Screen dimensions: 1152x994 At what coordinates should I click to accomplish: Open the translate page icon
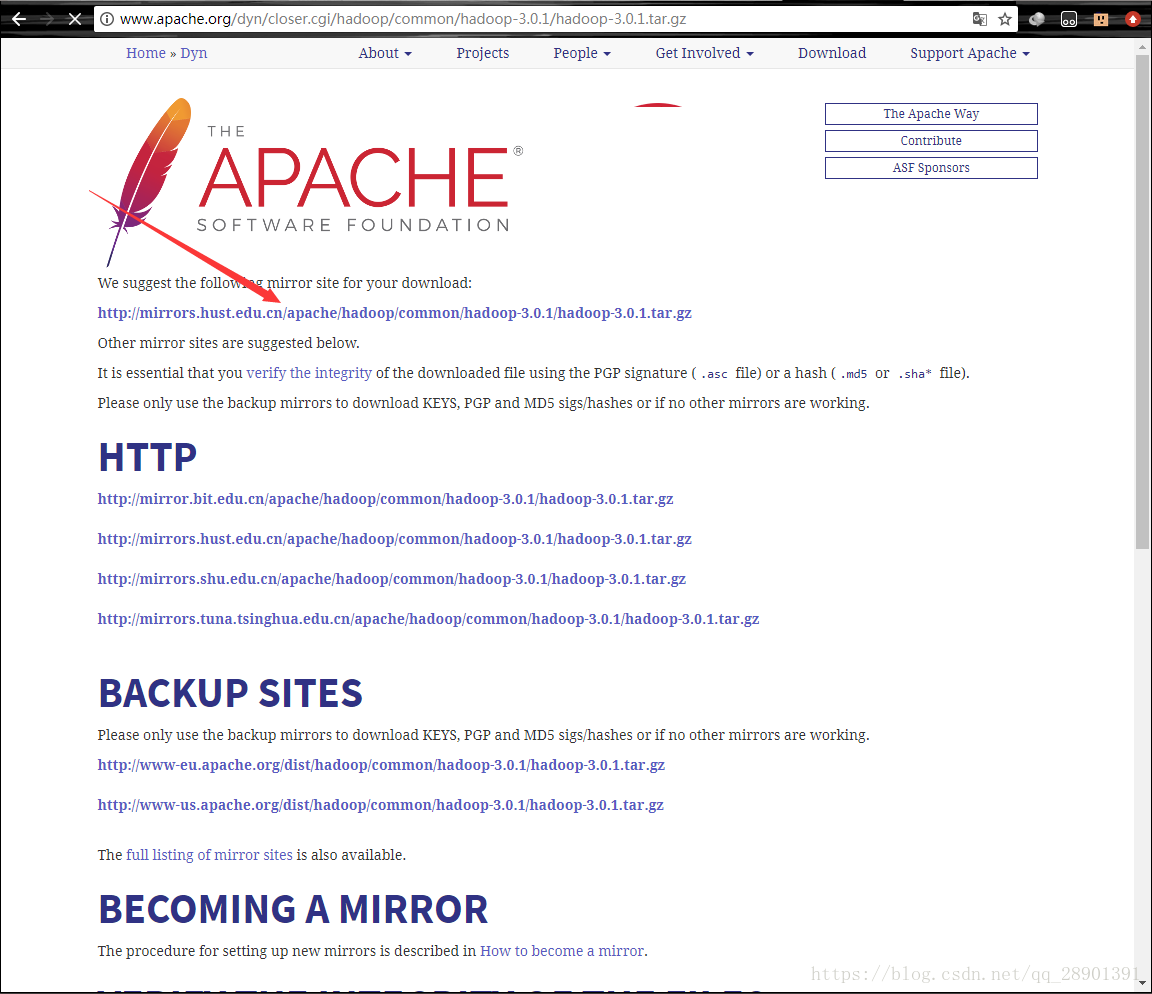pos(979,19)
